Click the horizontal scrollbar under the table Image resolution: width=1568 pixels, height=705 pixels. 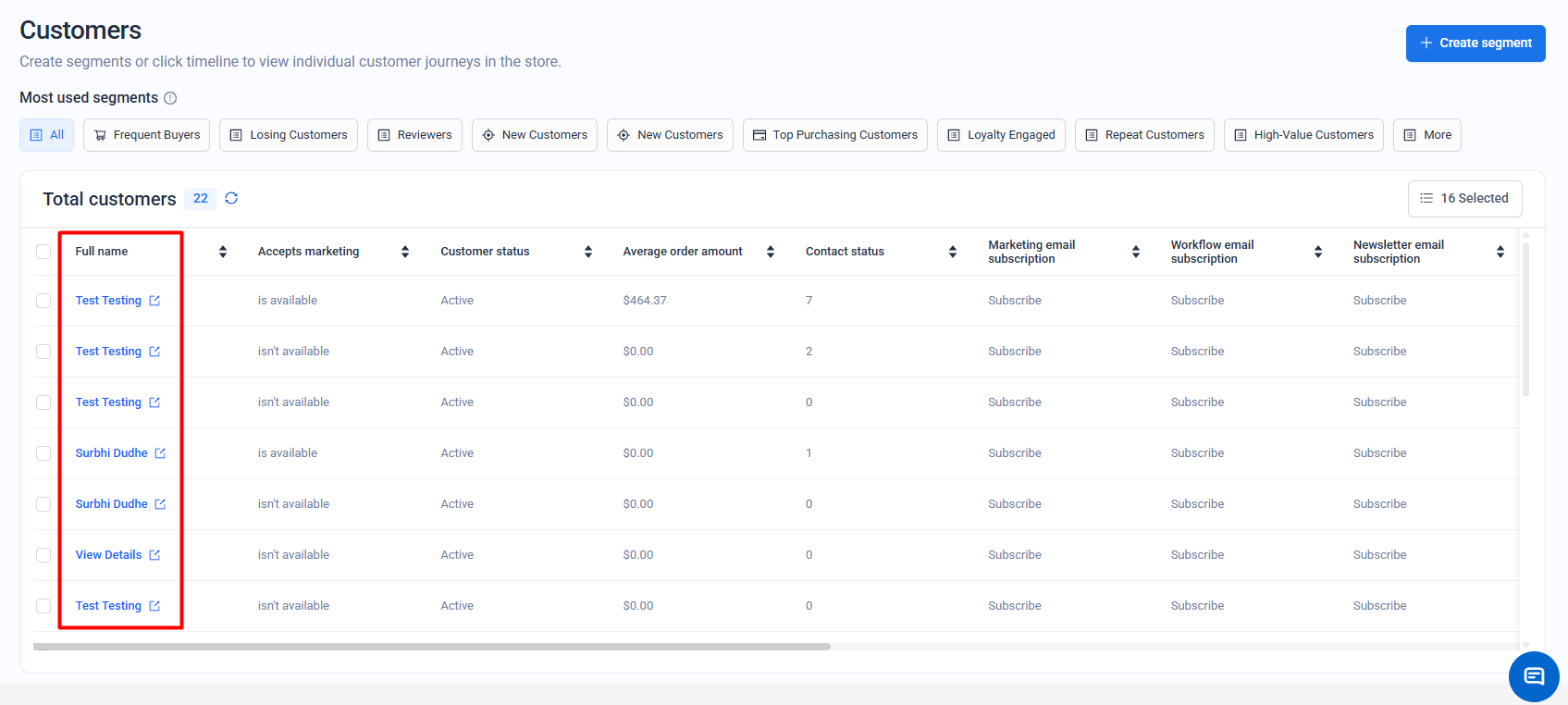tap(432, 647)
